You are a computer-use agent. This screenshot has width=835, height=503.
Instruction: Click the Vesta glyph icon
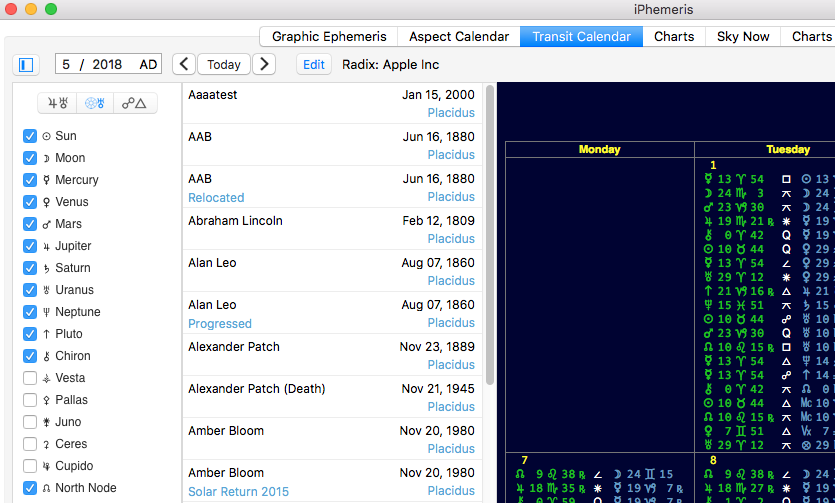pyautogui.click(x=46, y=378)
